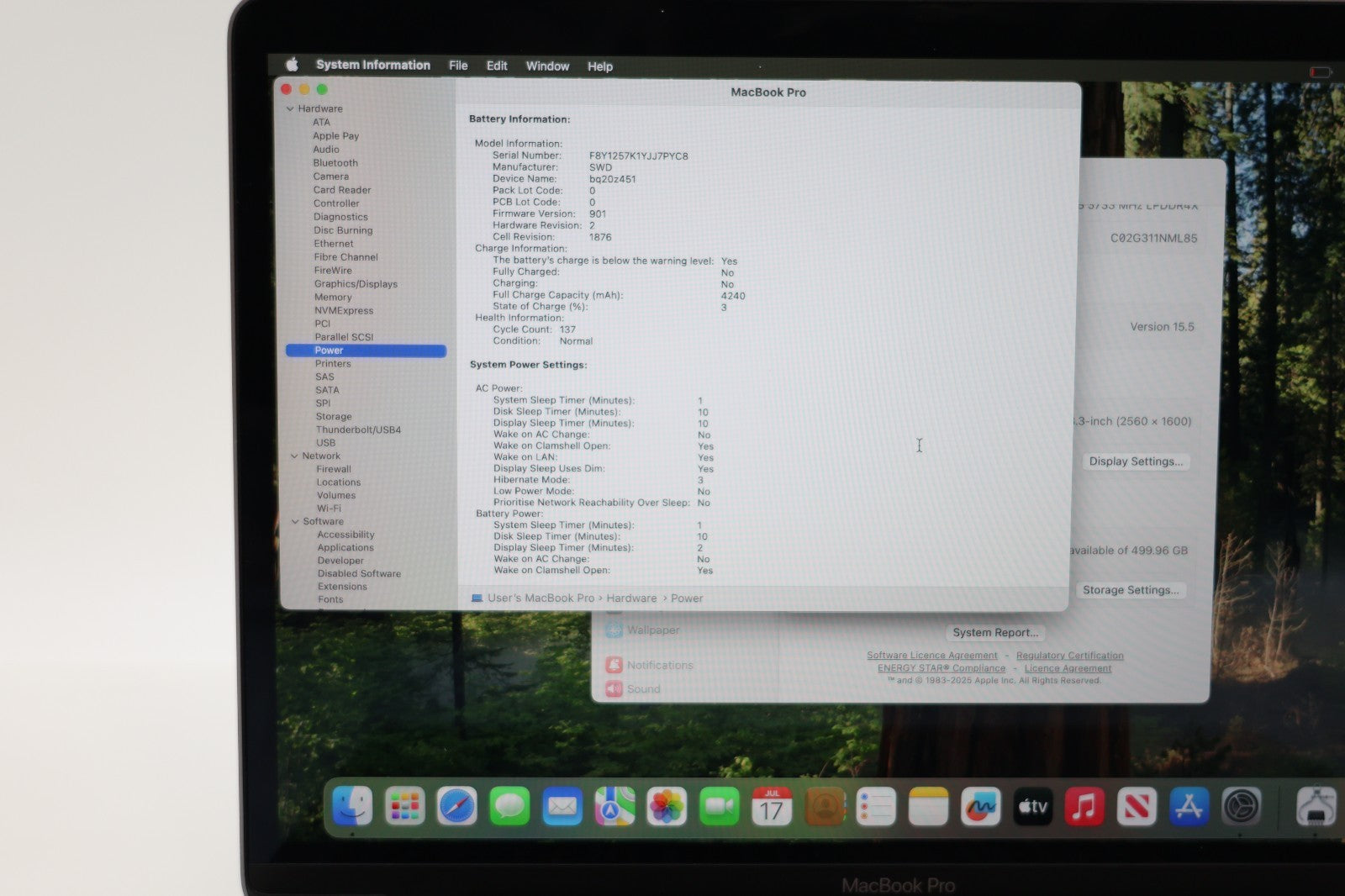Open the Apple TV app icon
Viewport: 1345px width, 896px height.
(x=1032, y=808)
